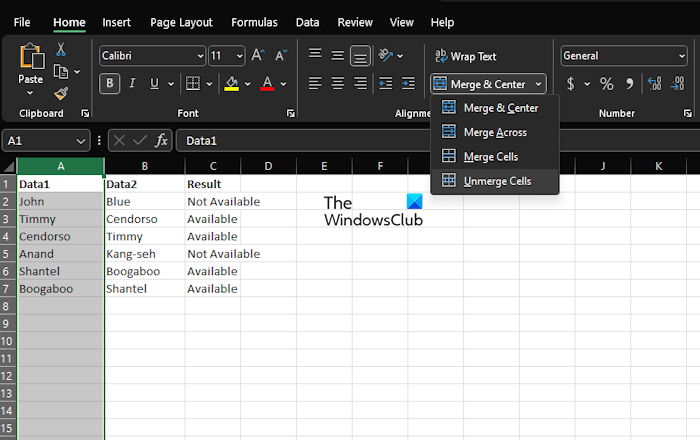The image size is (700, 440).
Task: Select Merge Across from the dropdown menu
Action: click(495, 132)
